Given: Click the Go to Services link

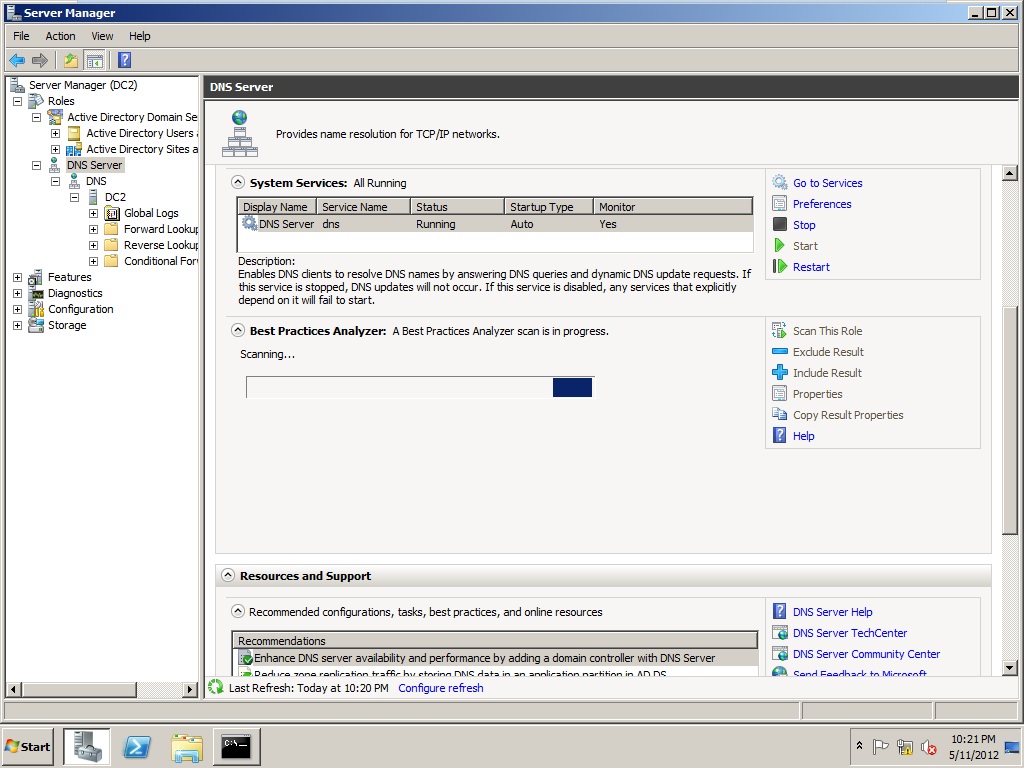Looking at the screenshot, I should [x=827, y=183].
